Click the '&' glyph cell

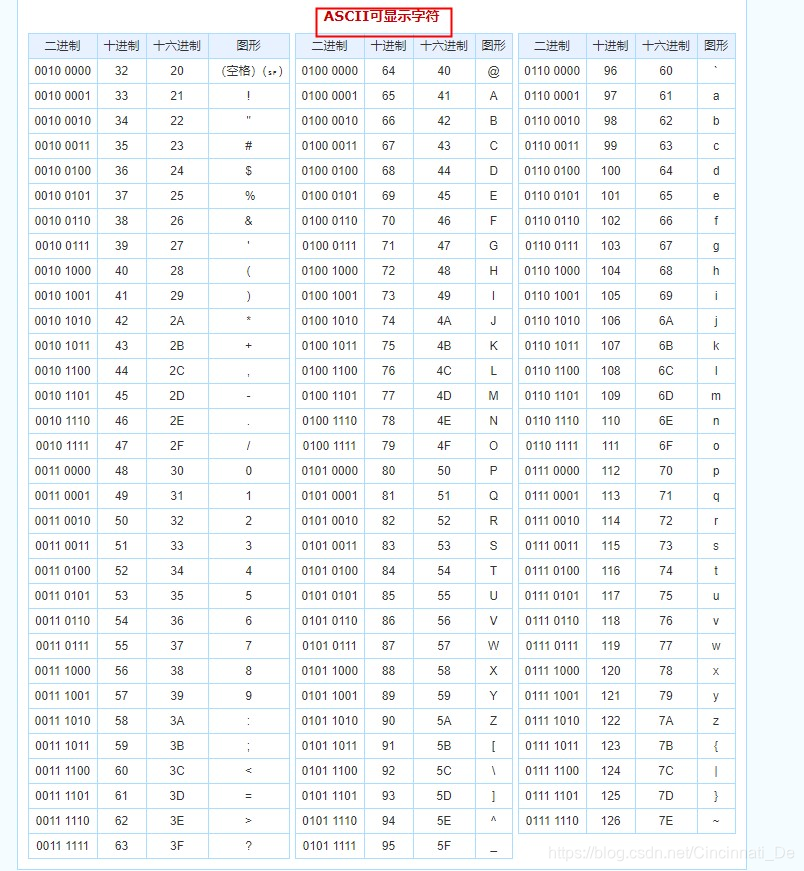[x=249, y=221]
